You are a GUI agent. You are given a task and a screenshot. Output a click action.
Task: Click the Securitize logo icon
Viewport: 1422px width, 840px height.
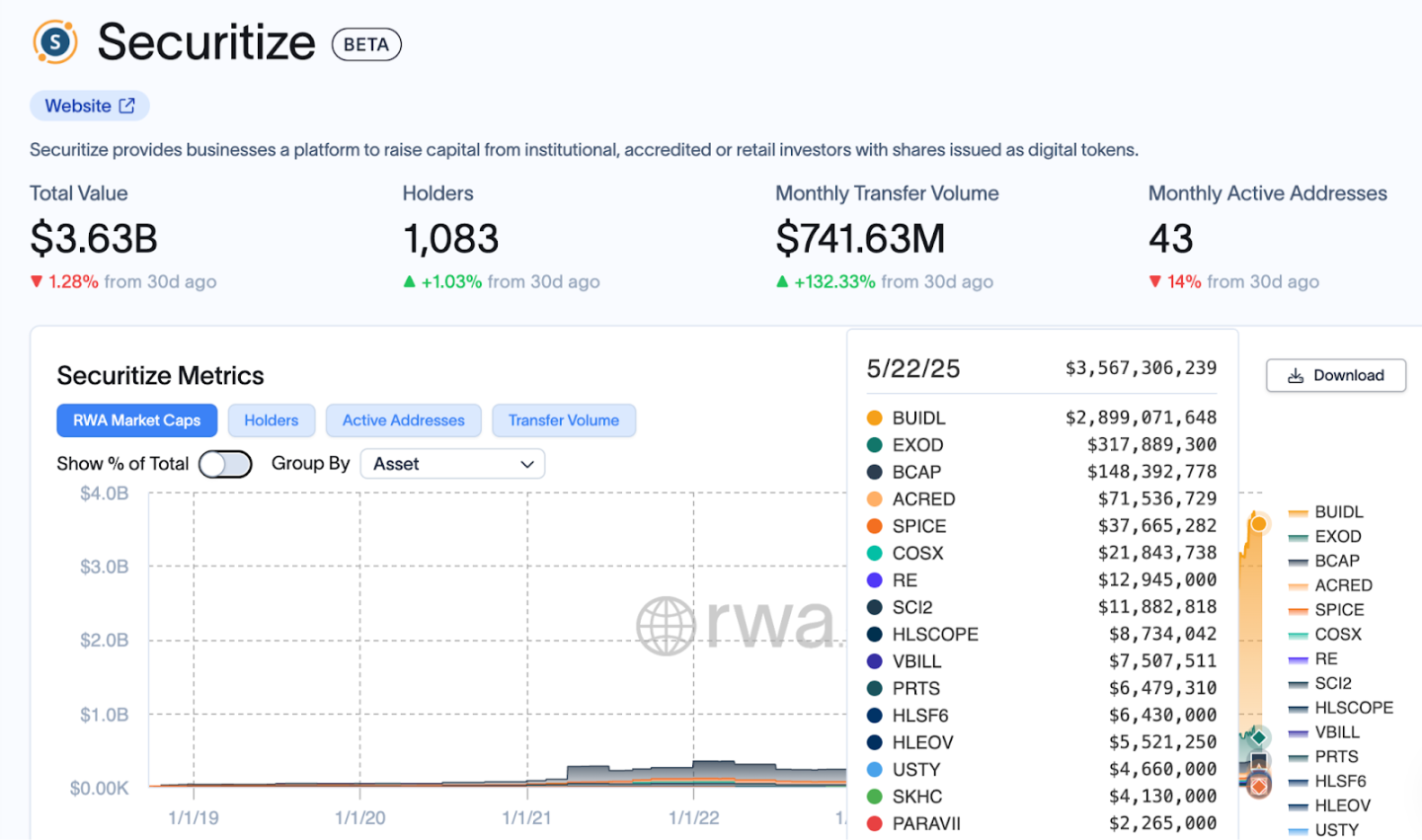point(55,42)
